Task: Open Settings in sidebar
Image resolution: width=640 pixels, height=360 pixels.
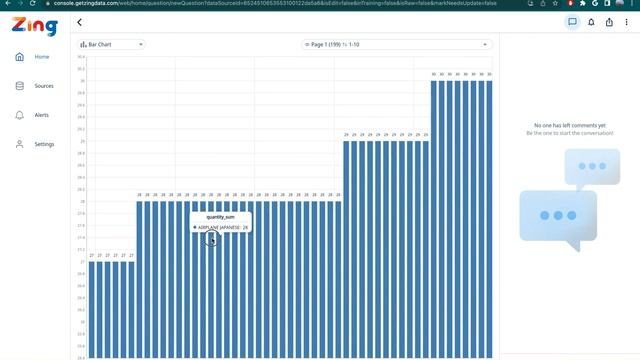Action: click(x=44, y=144)
